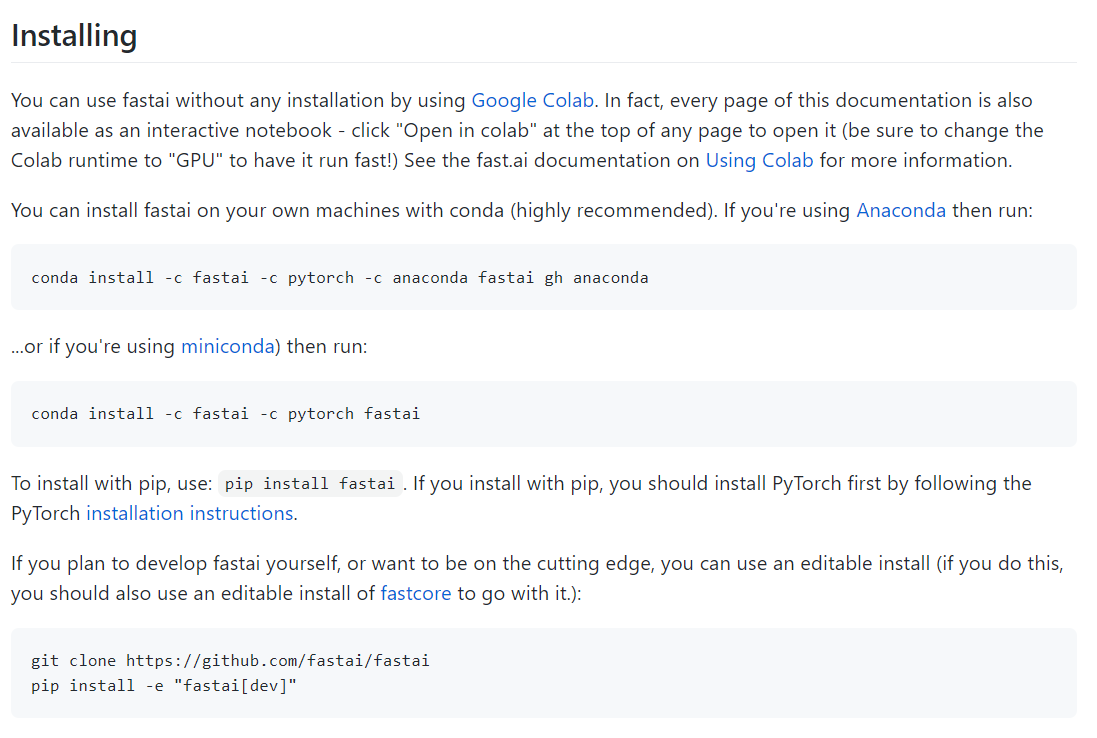Follow the Using Colab documentation link
Image resolution: width=1097 pixels, height=738 pixels.
(x=759, y=160)
